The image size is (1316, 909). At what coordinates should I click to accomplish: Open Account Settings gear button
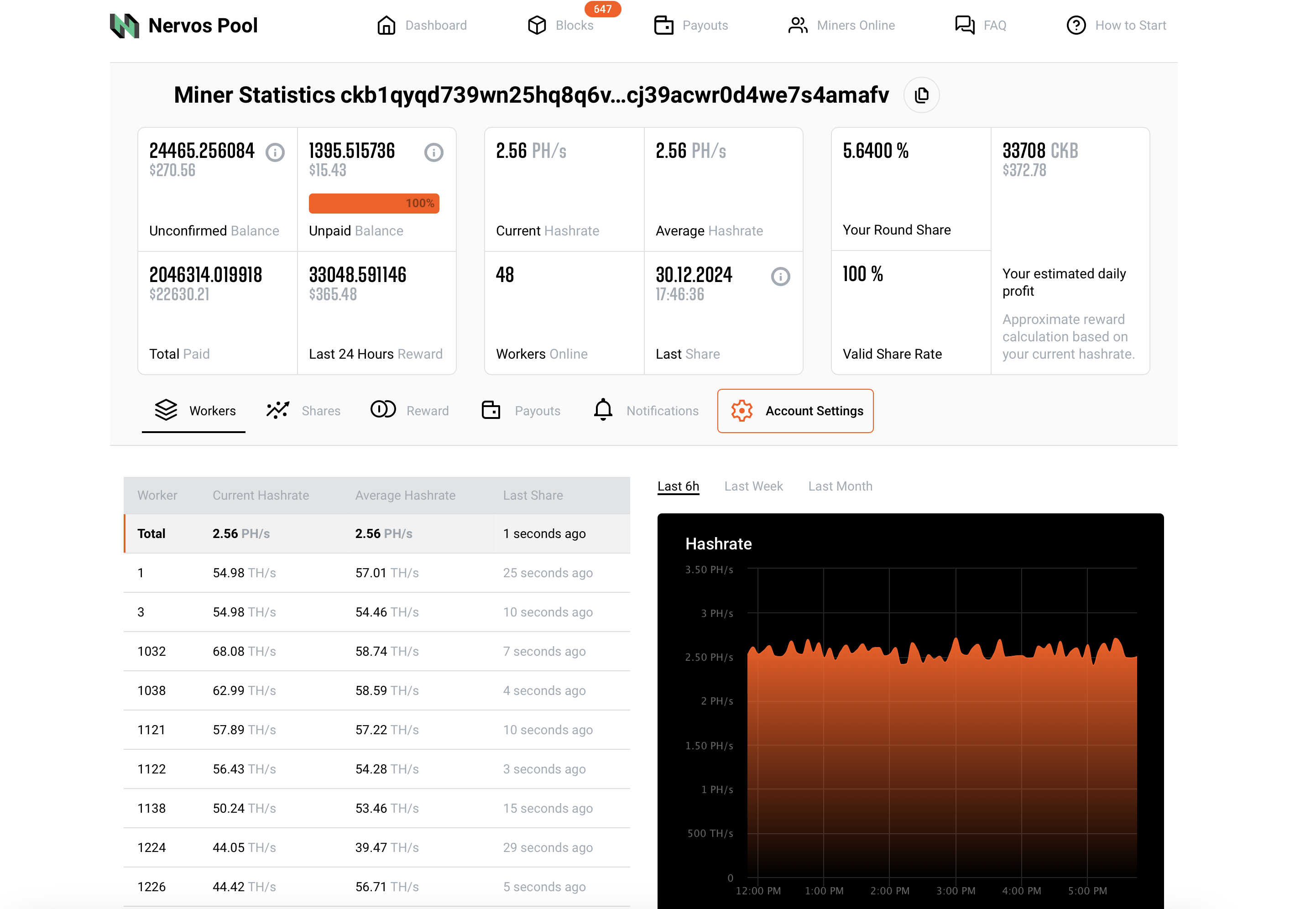click(794, 411)
